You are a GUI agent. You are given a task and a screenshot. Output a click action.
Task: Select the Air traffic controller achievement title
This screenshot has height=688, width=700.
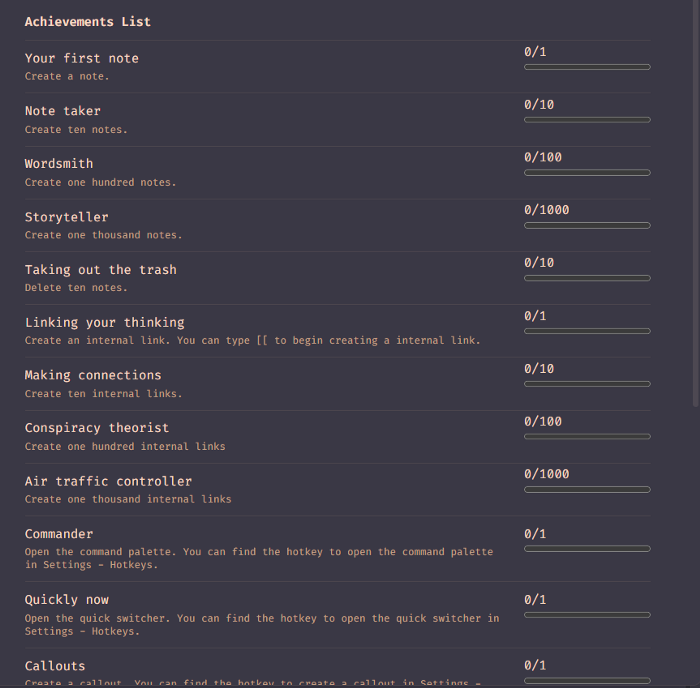click(108, 481)
